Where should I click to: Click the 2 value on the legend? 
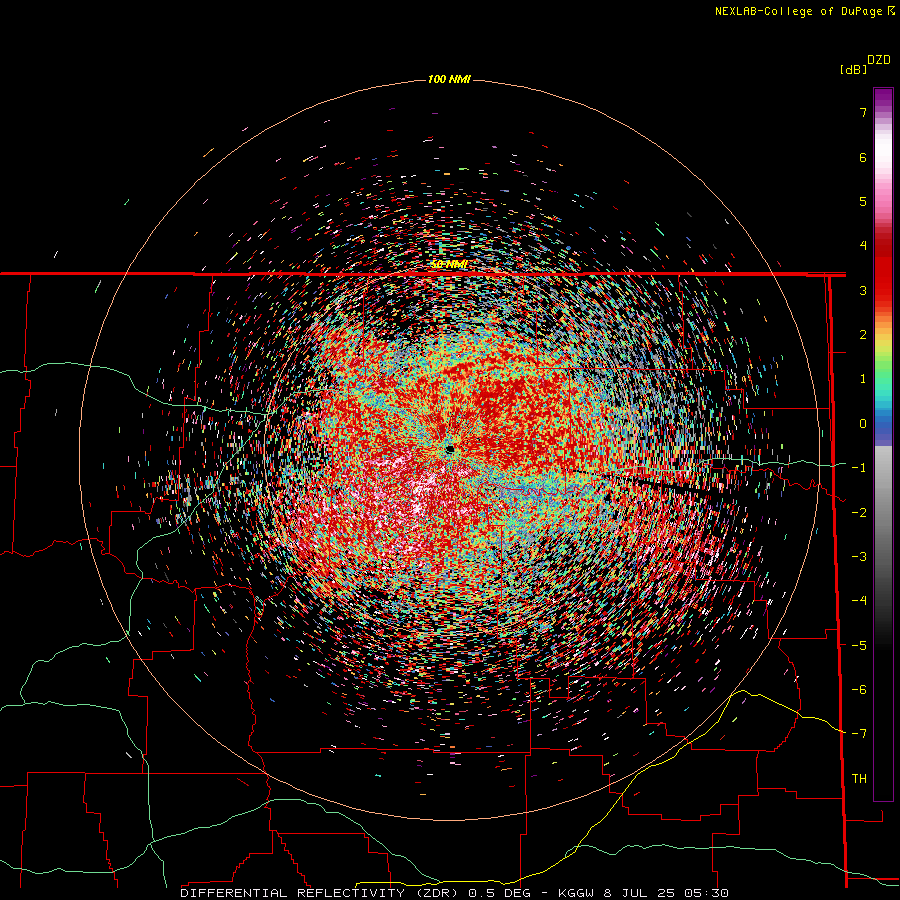click(x=863, y=335)
